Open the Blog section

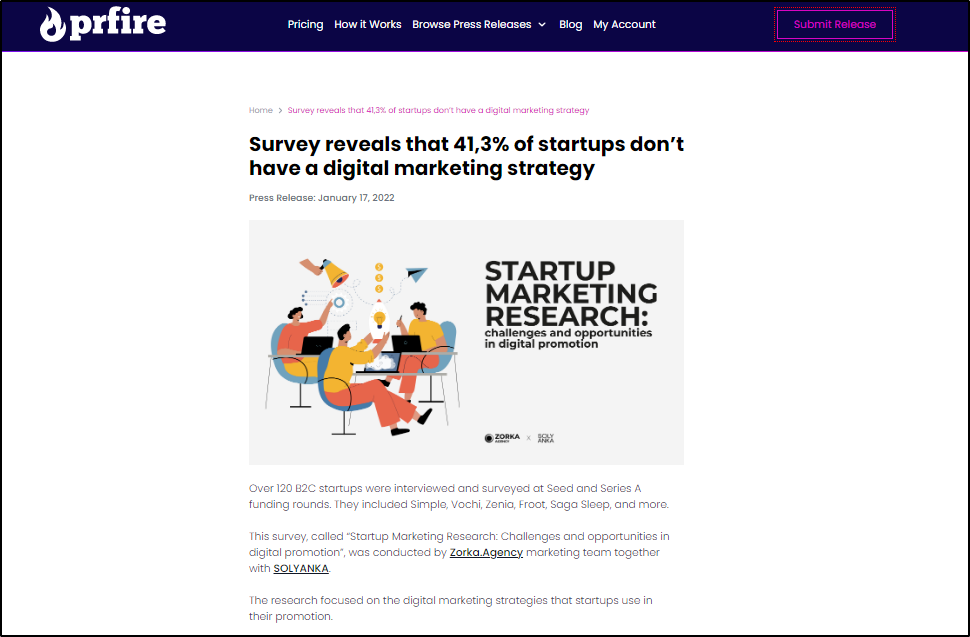tap(571, 24)
